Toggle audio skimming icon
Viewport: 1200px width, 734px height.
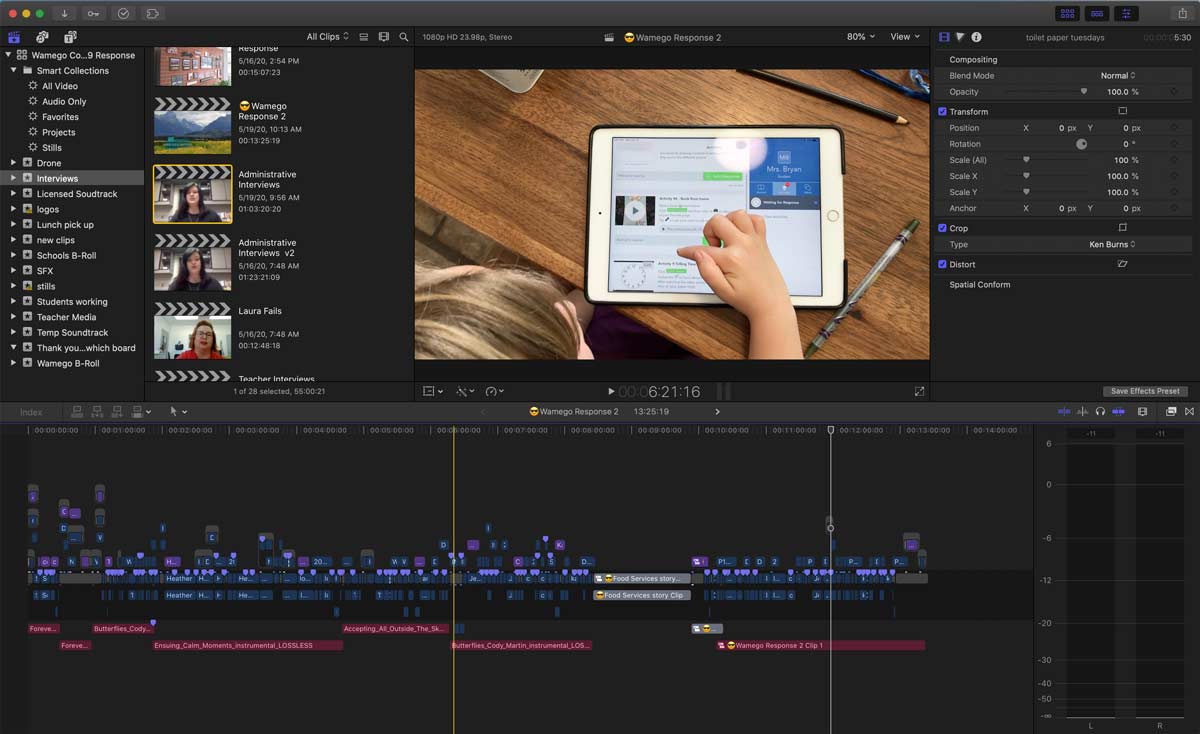(1083, 411)
